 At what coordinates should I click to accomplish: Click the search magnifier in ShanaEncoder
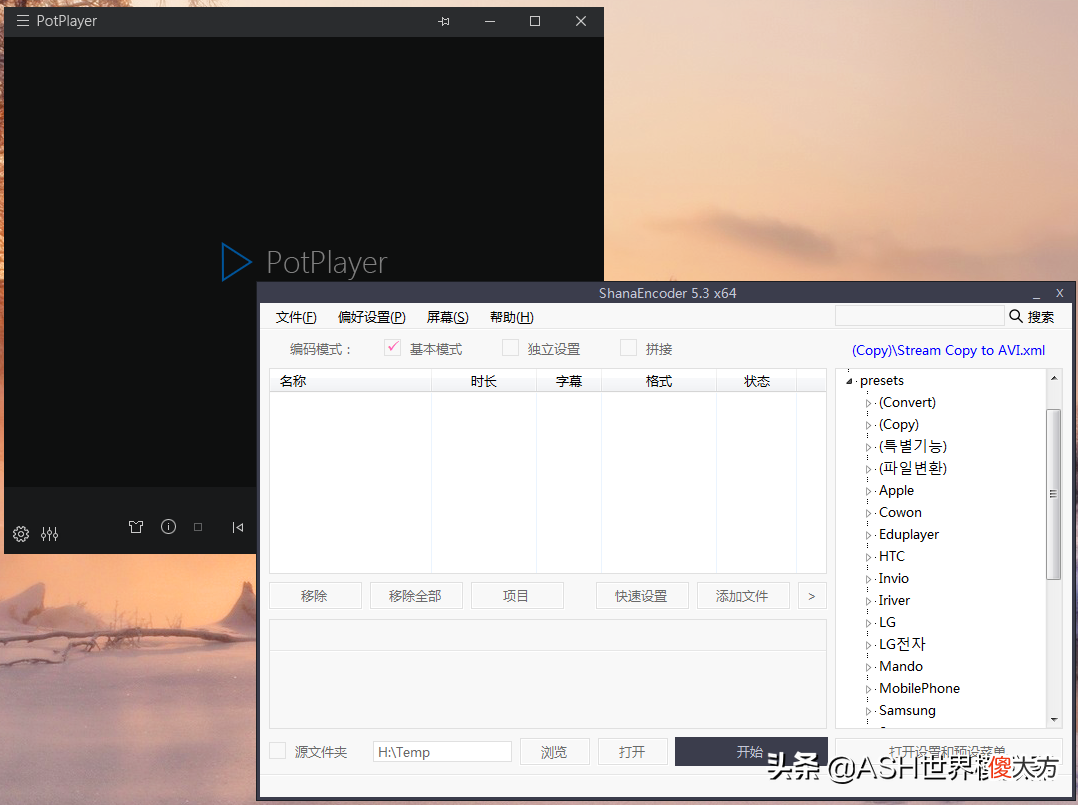pyautogui.click(x=1015, y=316)
